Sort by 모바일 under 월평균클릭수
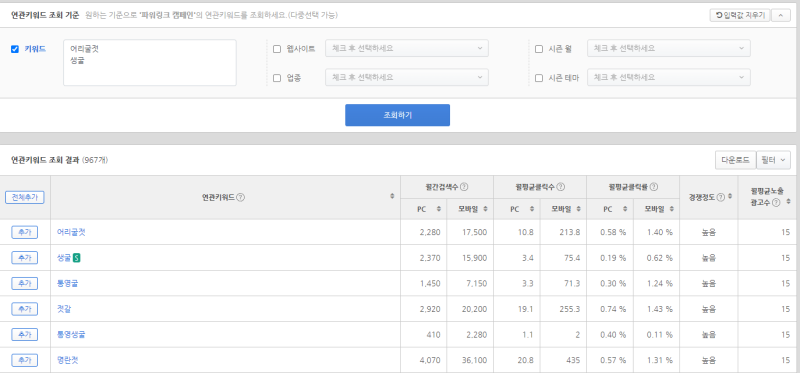 coord(579,209)
